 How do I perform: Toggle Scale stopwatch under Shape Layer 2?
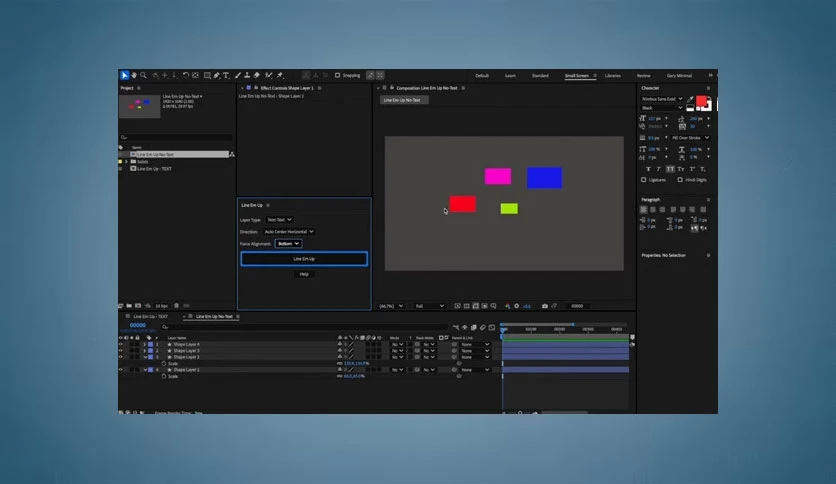(164, 364)
